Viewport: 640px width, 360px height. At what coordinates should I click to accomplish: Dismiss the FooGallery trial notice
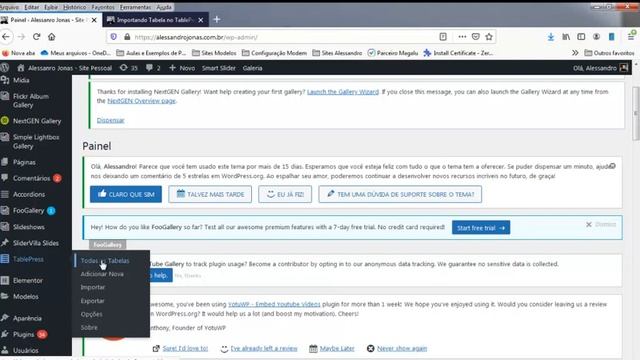coord(601,224)
